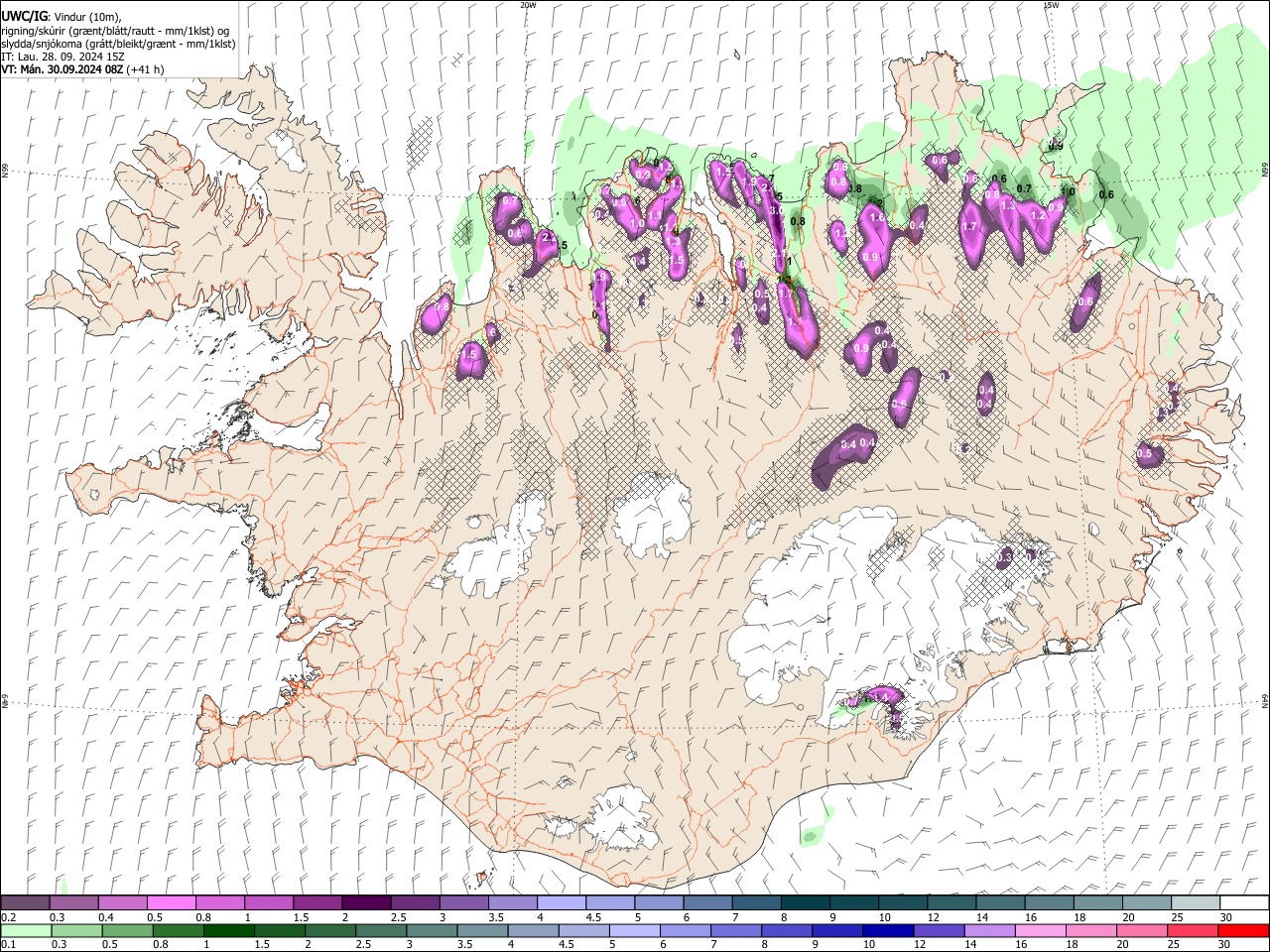Click the 'VT: Mán. 30.09.2024 08Z (+41 h)' line
Image resolution: width=1270 pixels, height=952 pixels.
pos(82,69)
